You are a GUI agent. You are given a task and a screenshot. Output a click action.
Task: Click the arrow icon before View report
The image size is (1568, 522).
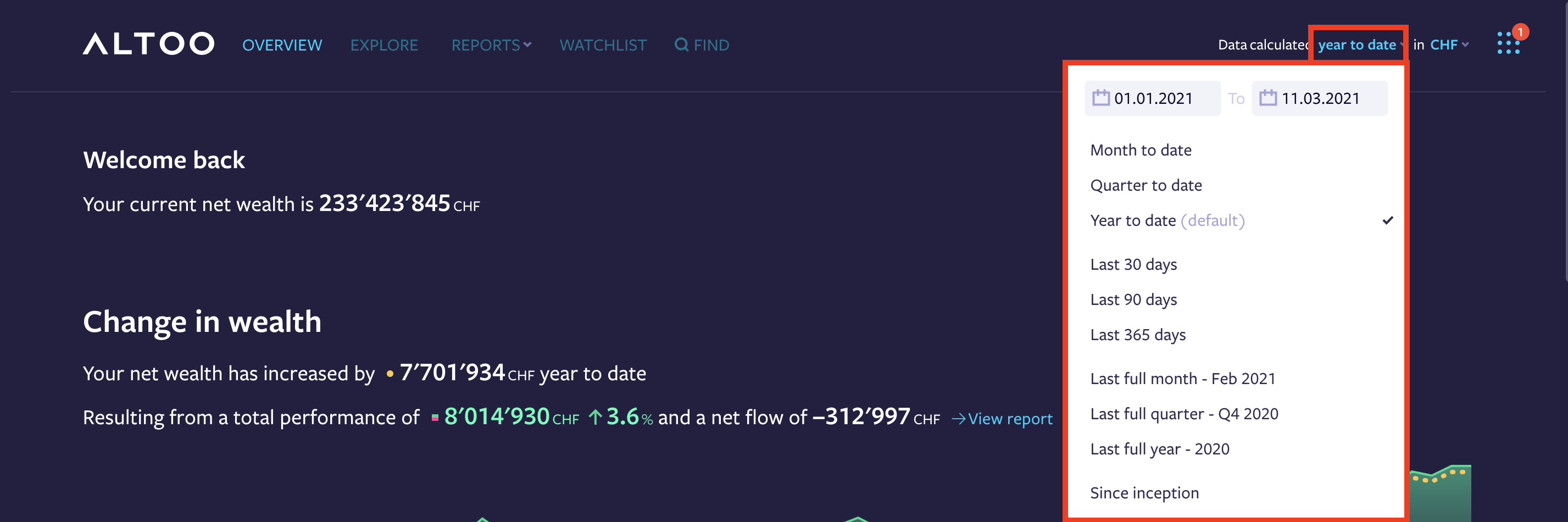tap(959, 419)
